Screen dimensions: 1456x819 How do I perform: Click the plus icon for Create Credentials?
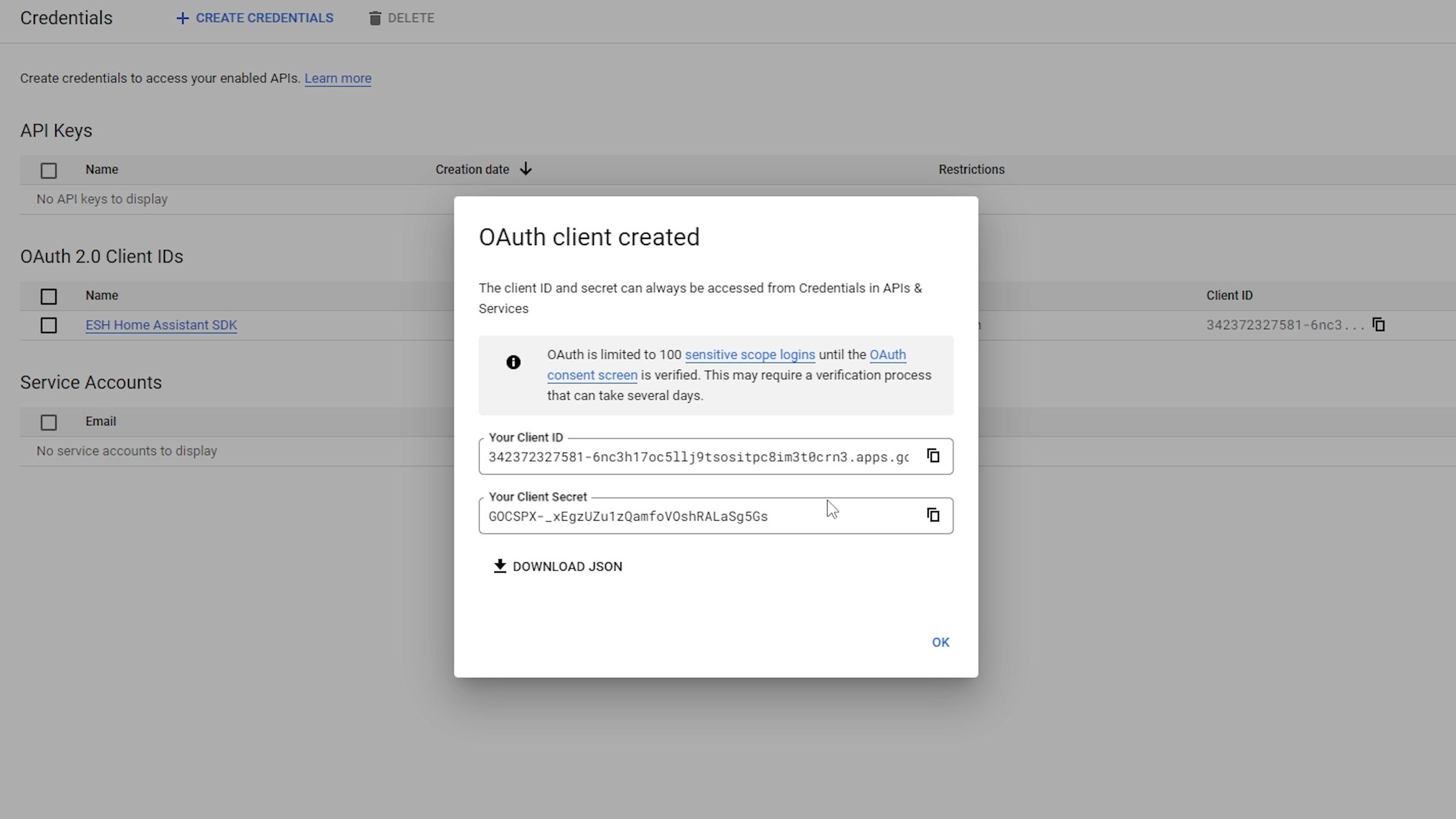(182, 18)
